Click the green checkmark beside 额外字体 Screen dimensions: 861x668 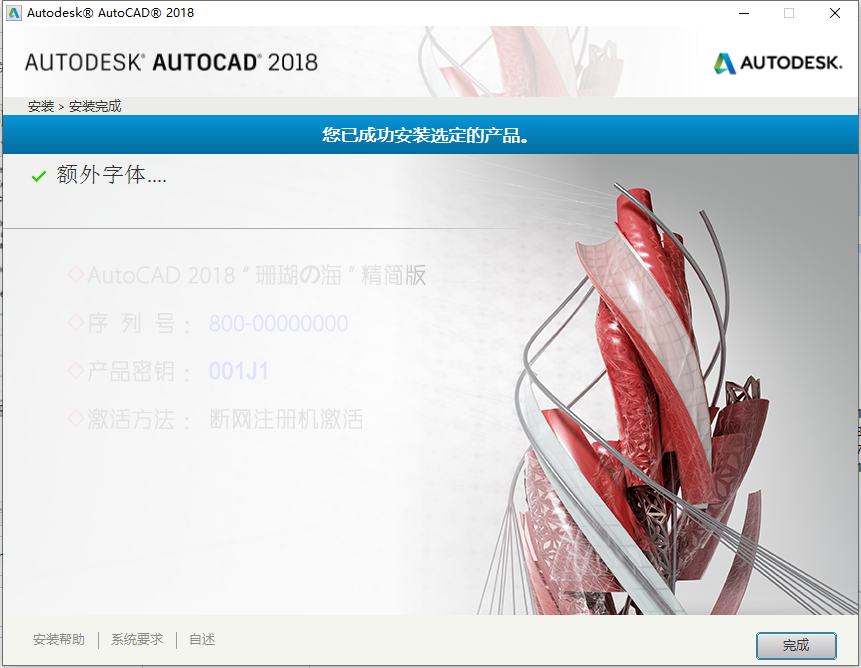tap(38, 175)
